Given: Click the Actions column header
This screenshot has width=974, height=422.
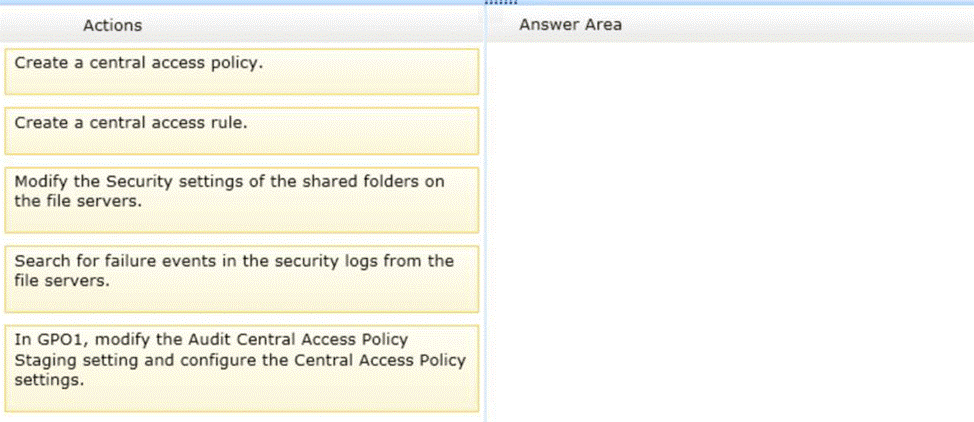Looking at the screenshot, I should click(112, 24).
